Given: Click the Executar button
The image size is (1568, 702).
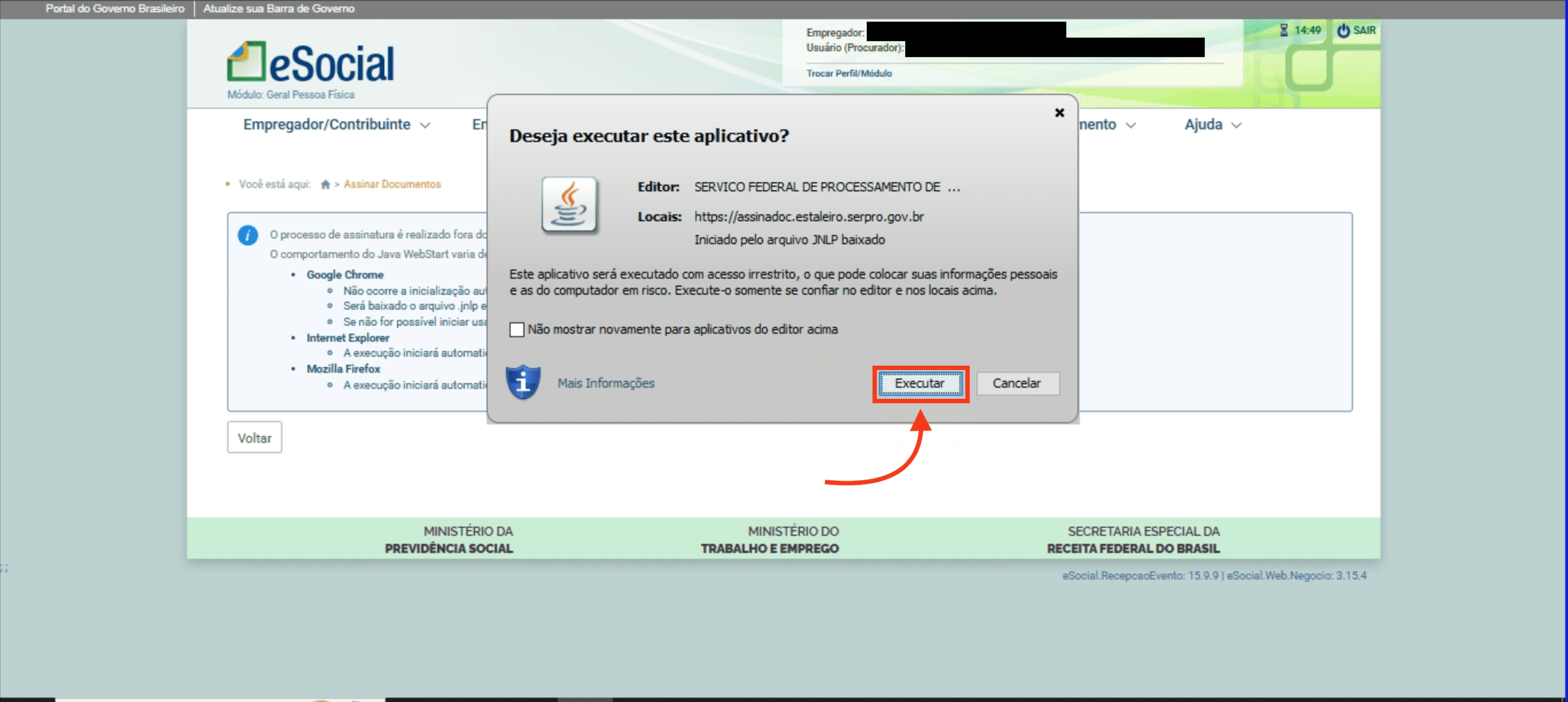Looking at the screenshot, I should (x=920, y=383).
